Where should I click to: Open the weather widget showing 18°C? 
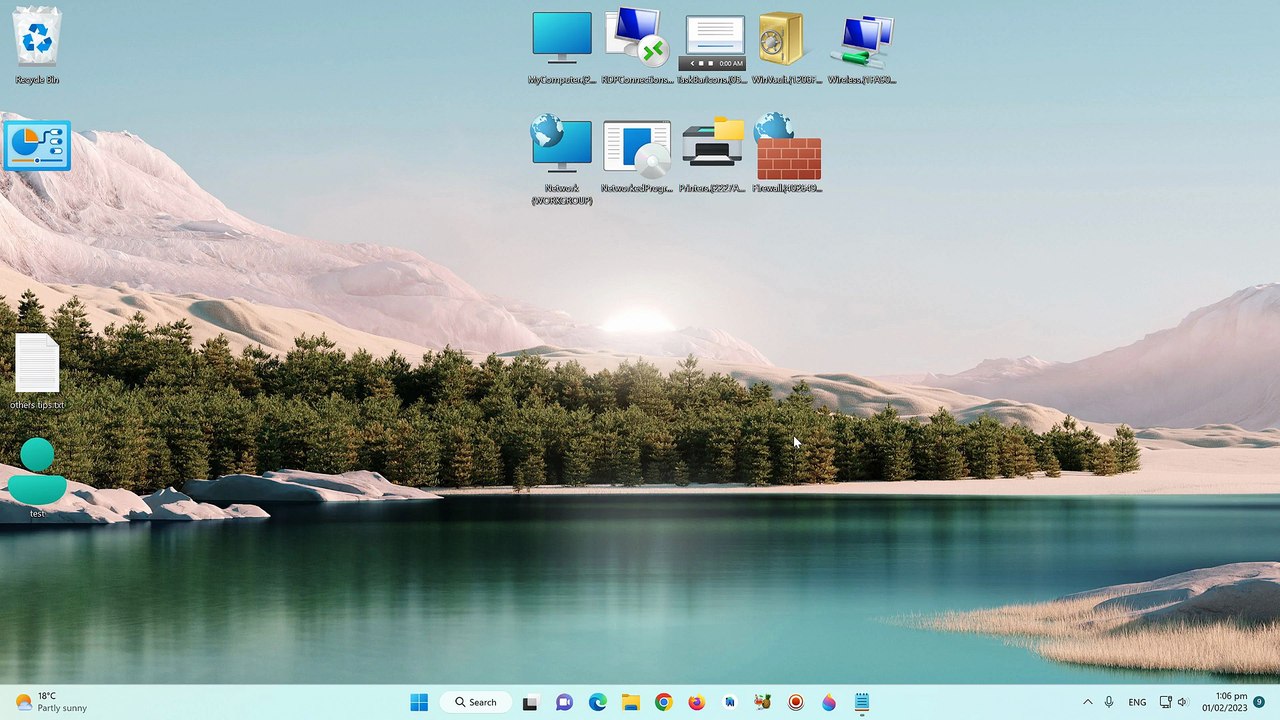click(x=52, y=702)
